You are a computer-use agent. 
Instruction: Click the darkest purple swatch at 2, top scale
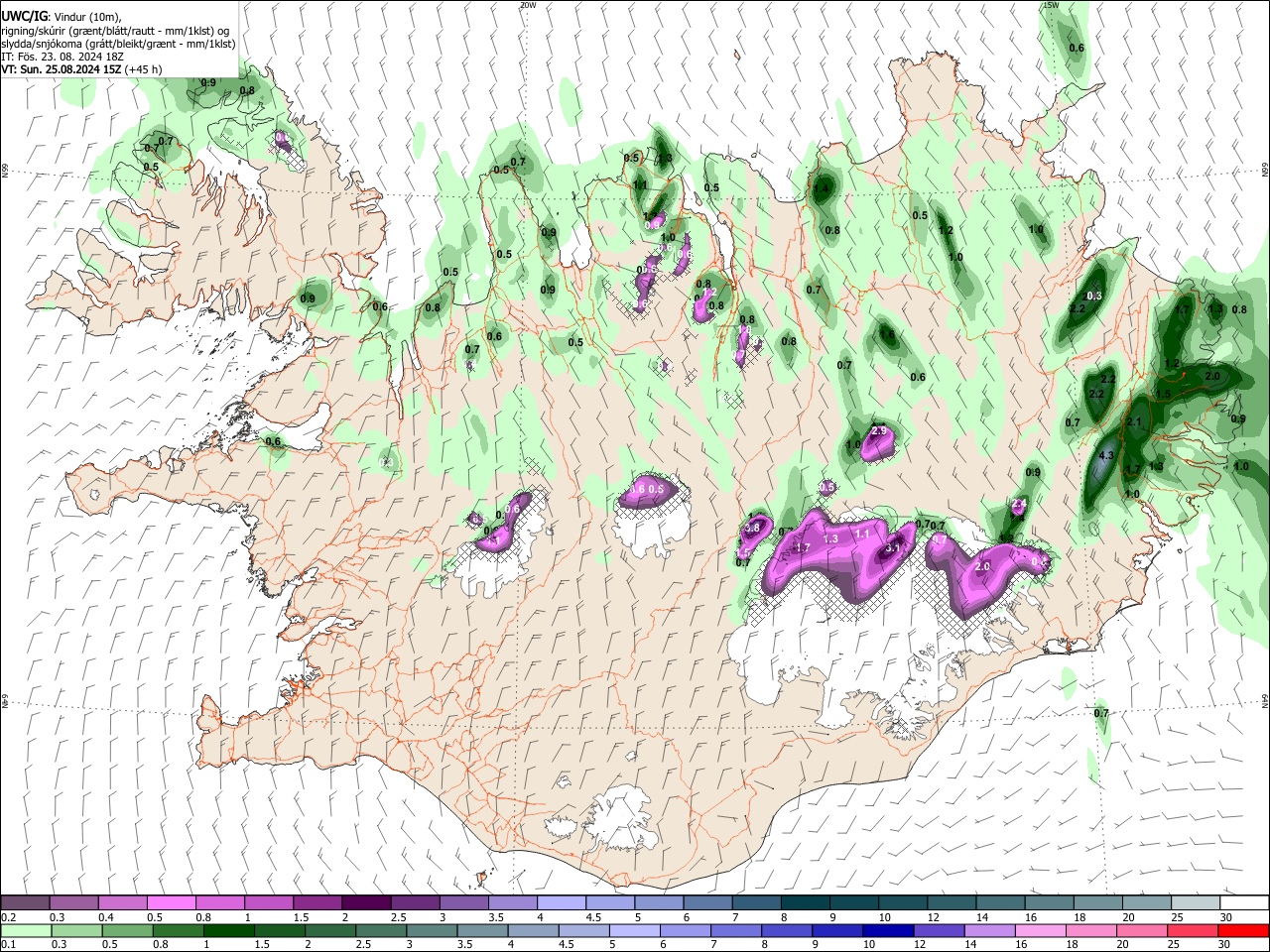tap(366, 903)
